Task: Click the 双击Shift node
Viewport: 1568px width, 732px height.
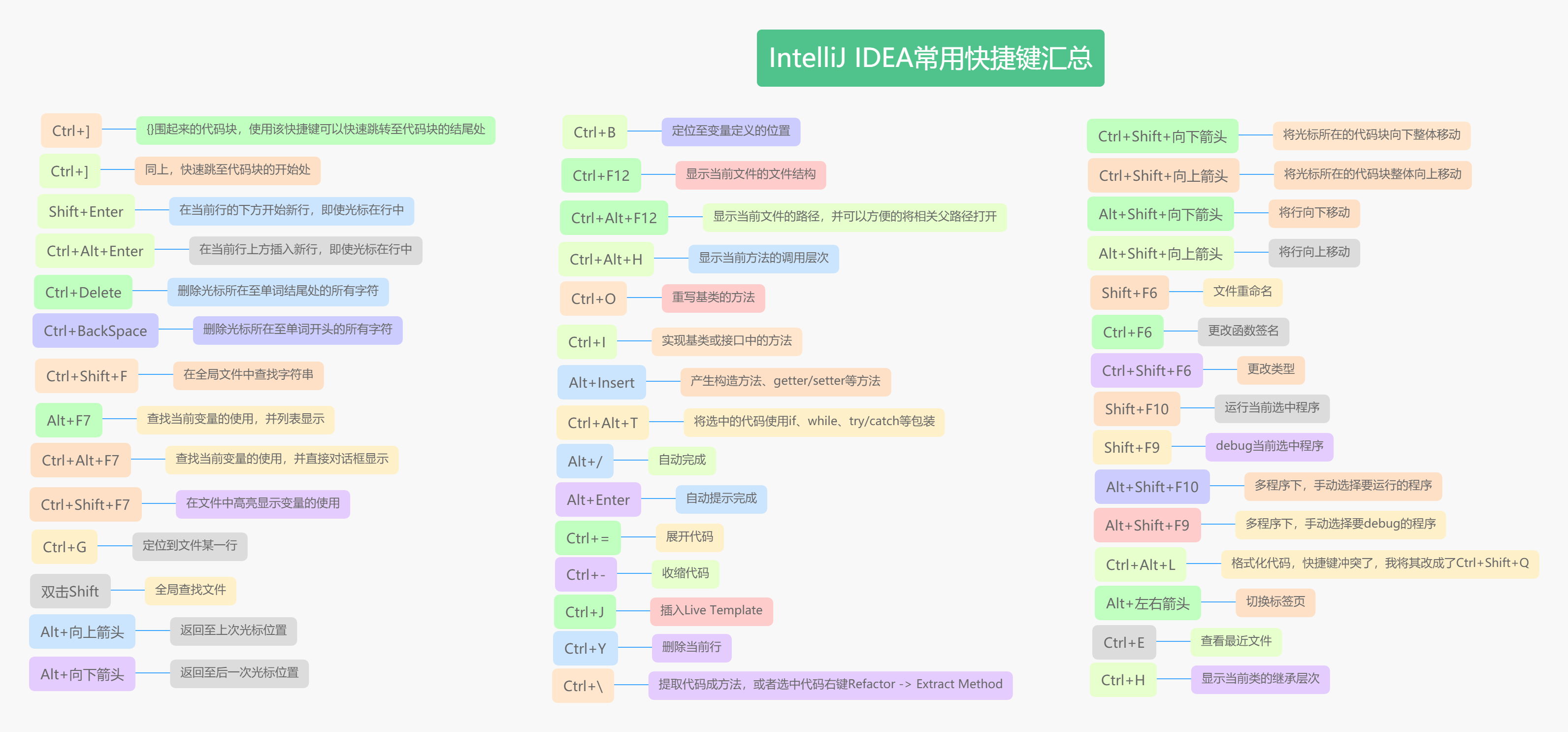Action: [70, 591]
